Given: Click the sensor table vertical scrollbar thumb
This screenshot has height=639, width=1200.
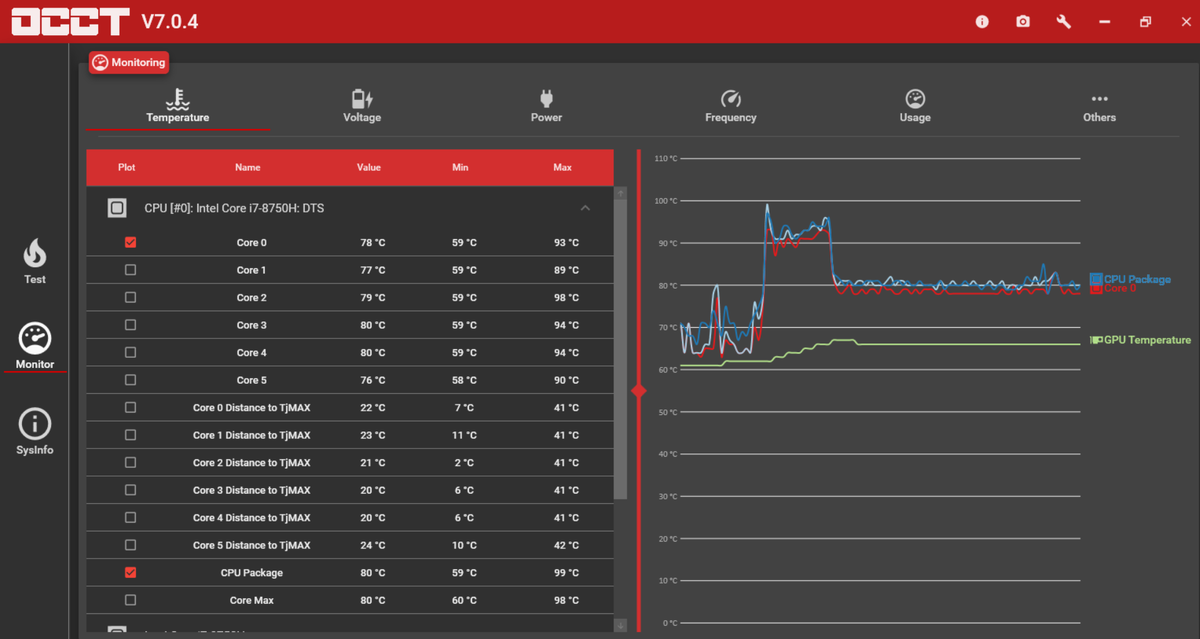Looking at the screenshot, I should tap(620, 350).
